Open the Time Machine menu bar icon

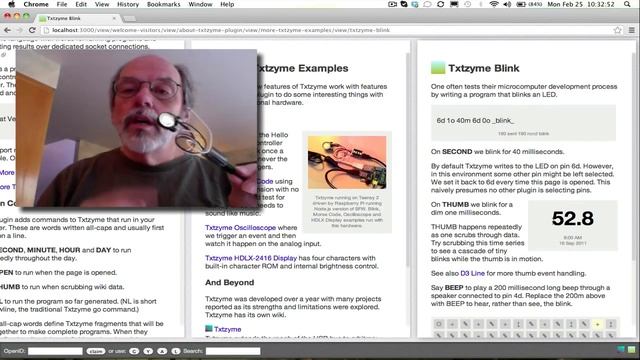click(467, 4)
